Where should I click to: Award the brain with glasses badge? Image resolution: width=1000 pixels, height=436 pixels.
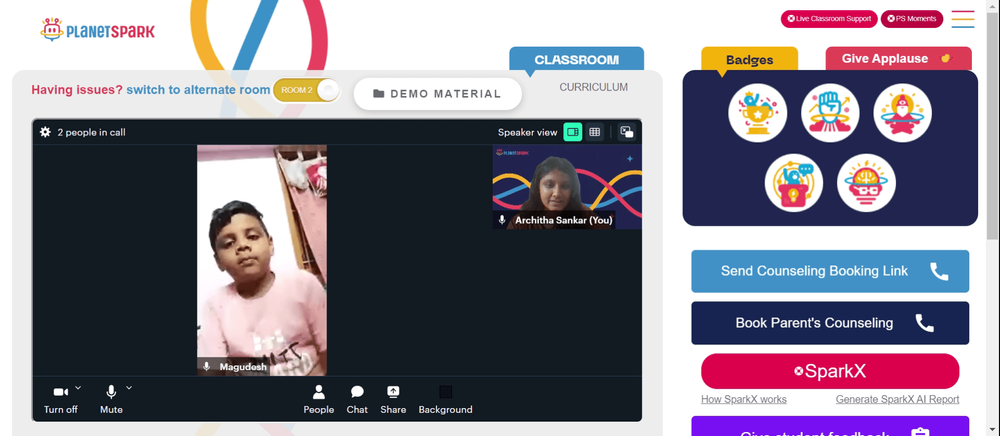click(x=866, y=183)
